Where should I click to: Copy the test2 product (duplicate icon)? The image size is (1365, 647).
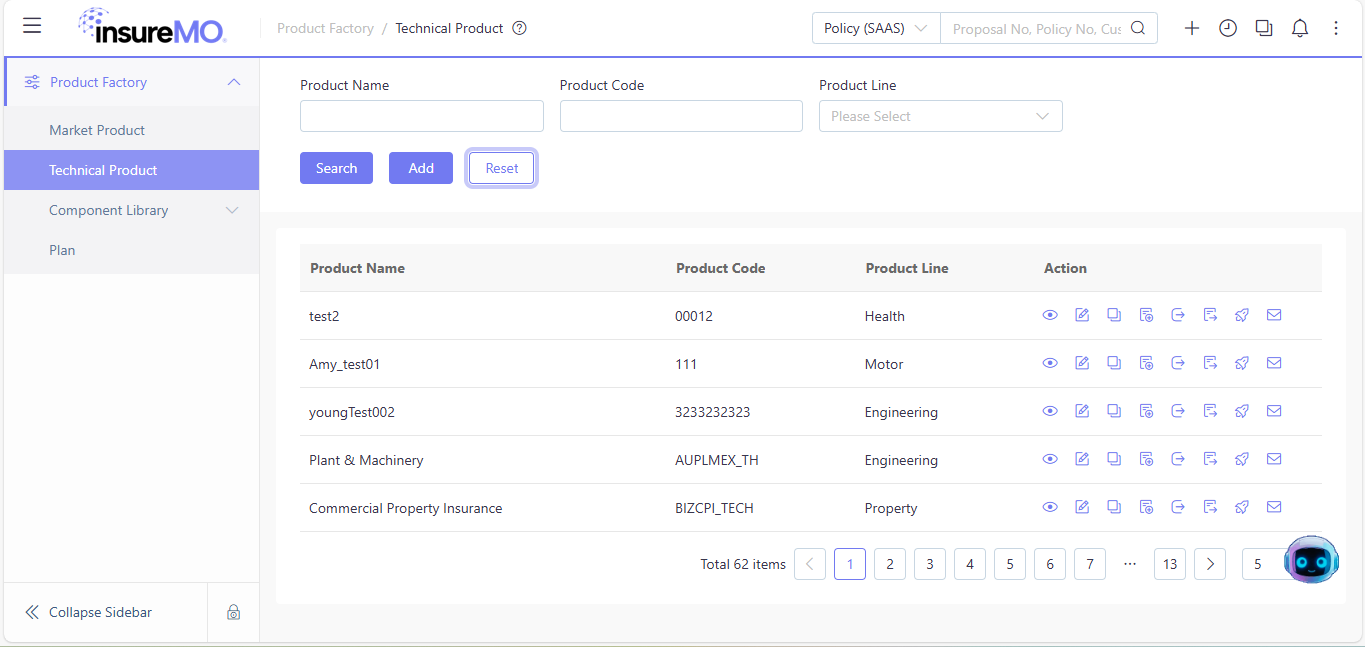(1114, 315)
